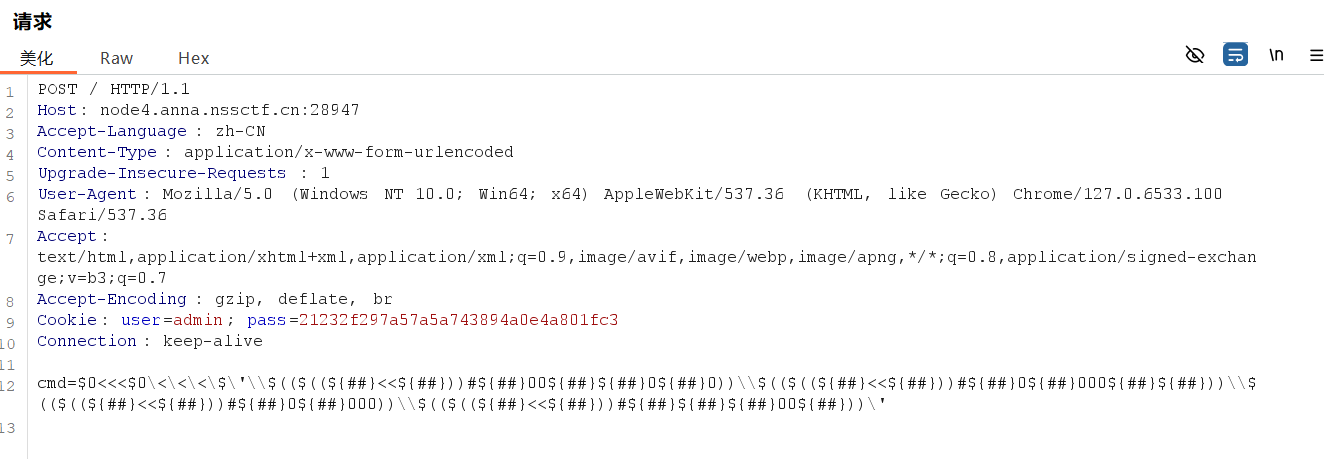1324x459 pixels.
Task: Click the application/x-www-form-urlencoded value
Action: (x=348, y=152)
